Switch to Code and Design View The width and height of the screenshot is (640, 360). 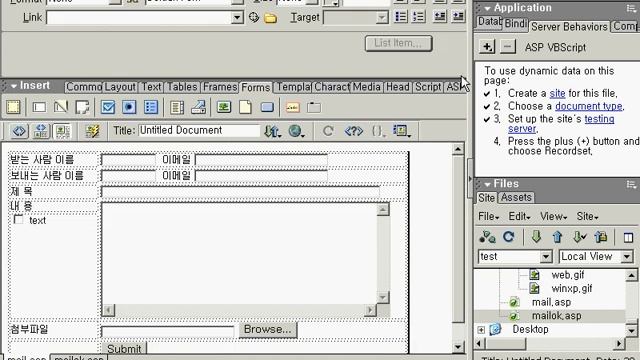[40, 131]
